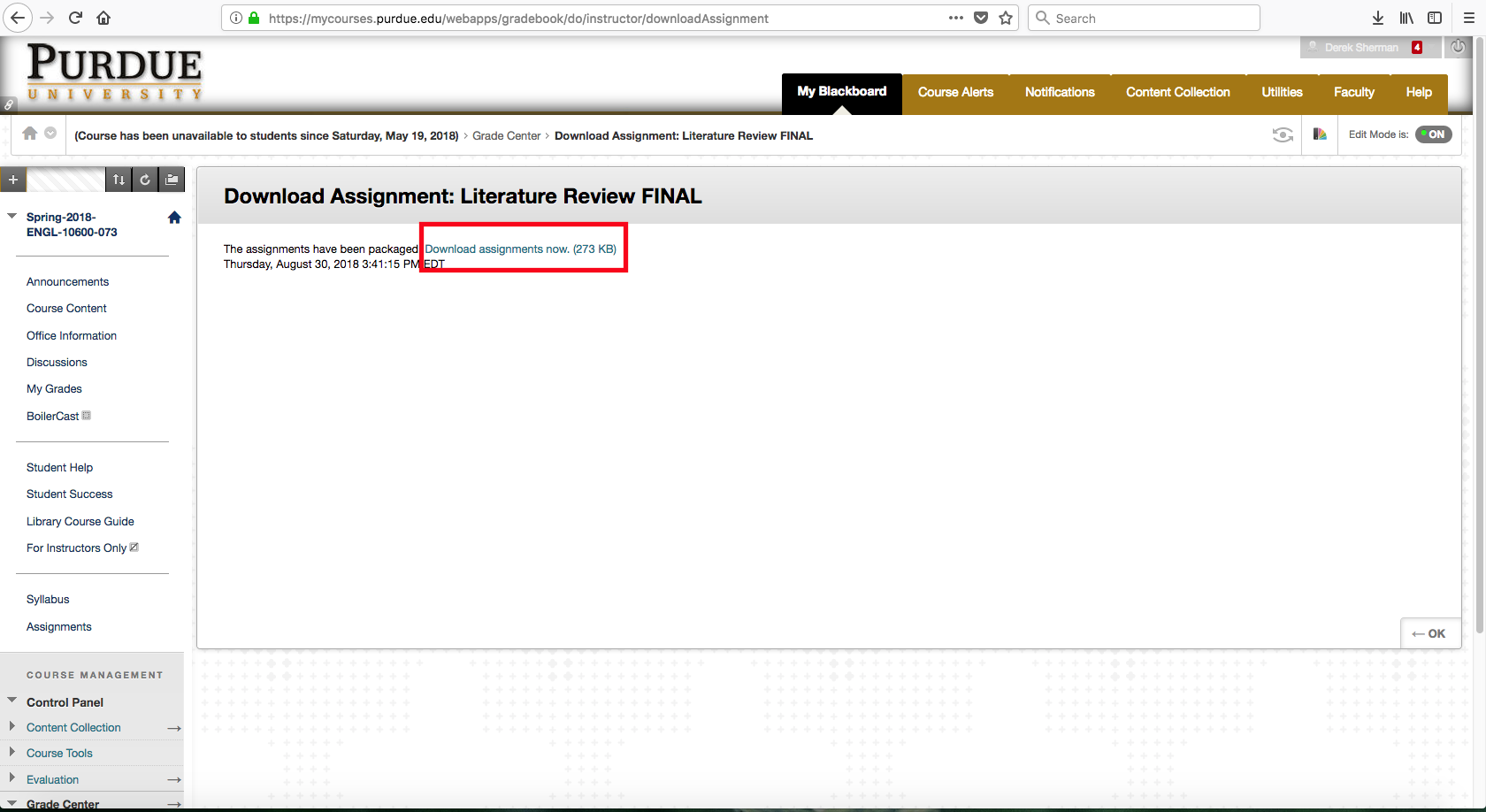Collapse the Spring-2018-ENGL-10600-073 course menu
1486x812 pixels.
tap(12, 216)
